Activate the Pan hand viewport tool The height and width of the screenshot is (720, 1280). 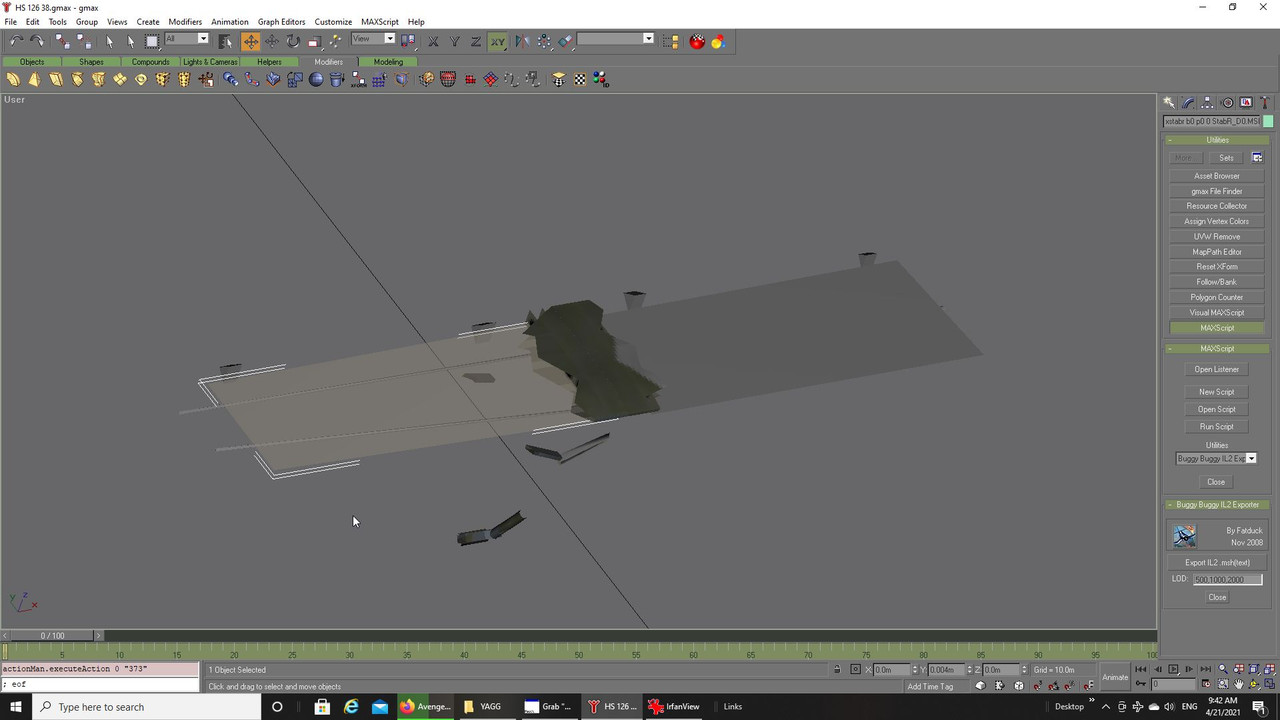click(1239, 684)
